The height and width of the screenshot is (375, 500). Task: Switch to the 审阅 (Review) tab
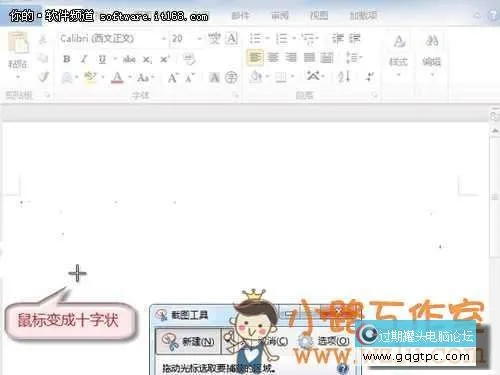tap(280, 15)
